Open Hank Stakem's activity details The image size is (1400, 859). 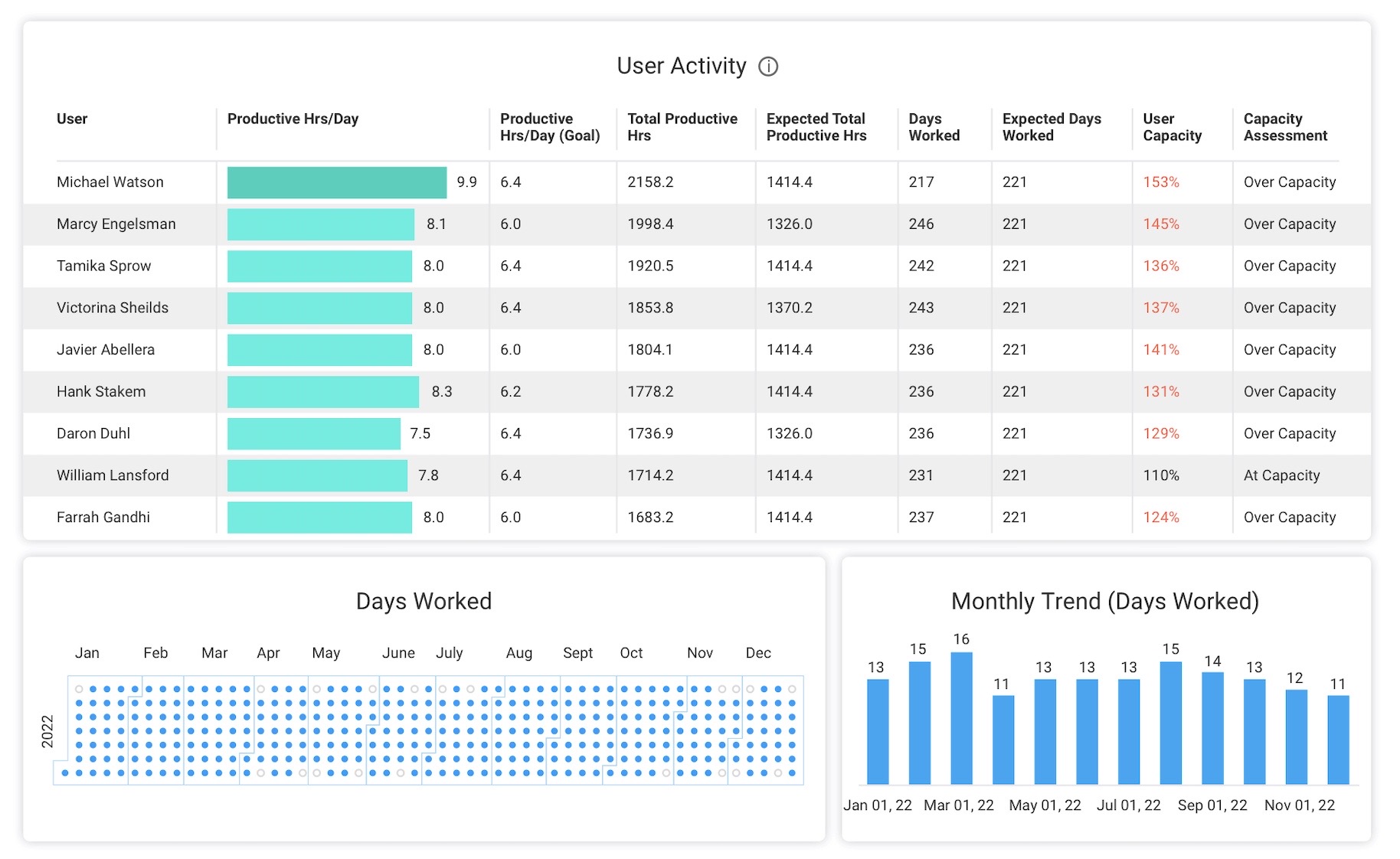point(101,392)
